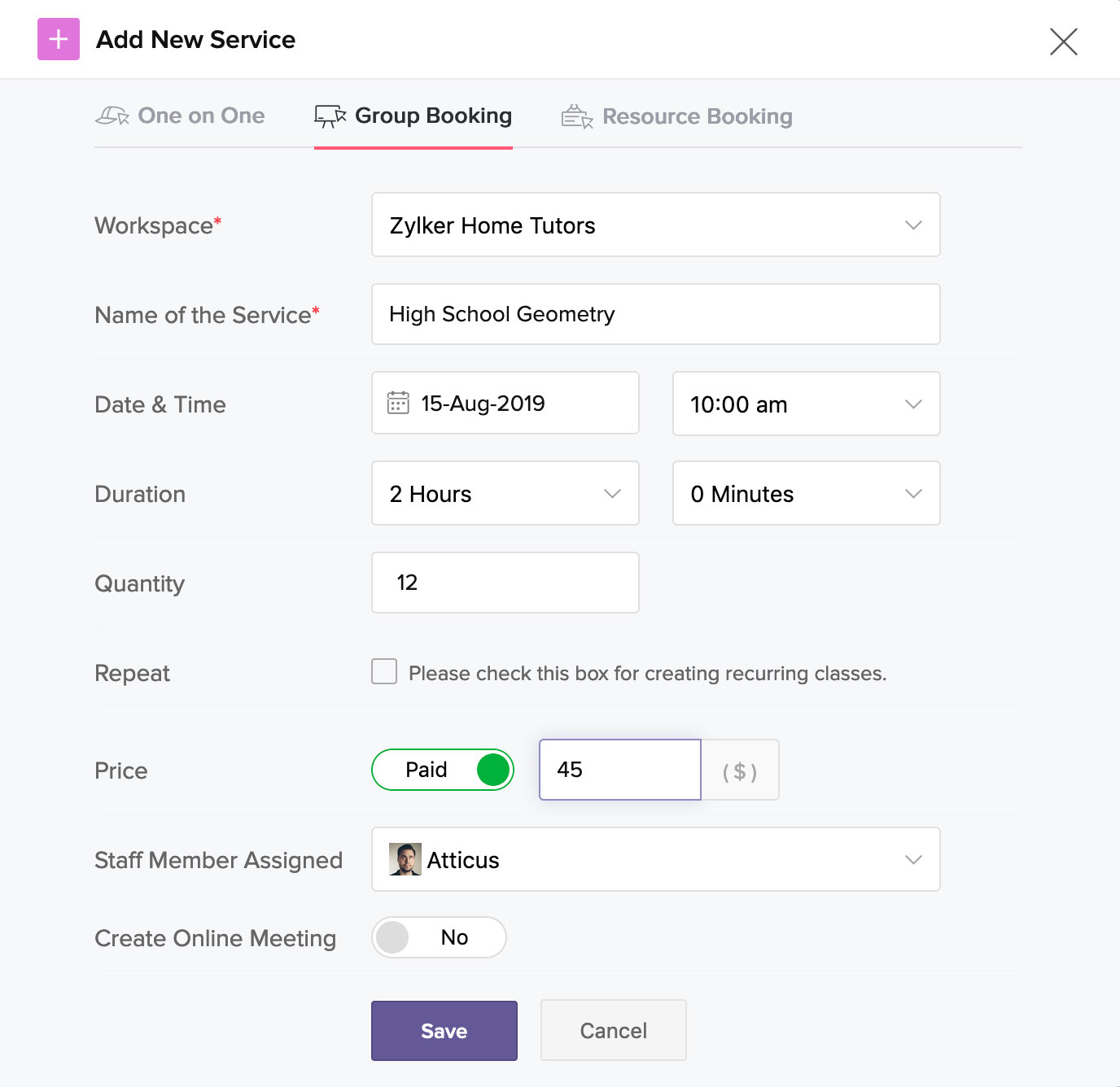Click the Resource Booking icon
This screenshot has width=1120, height=1087.
(577, 117)
